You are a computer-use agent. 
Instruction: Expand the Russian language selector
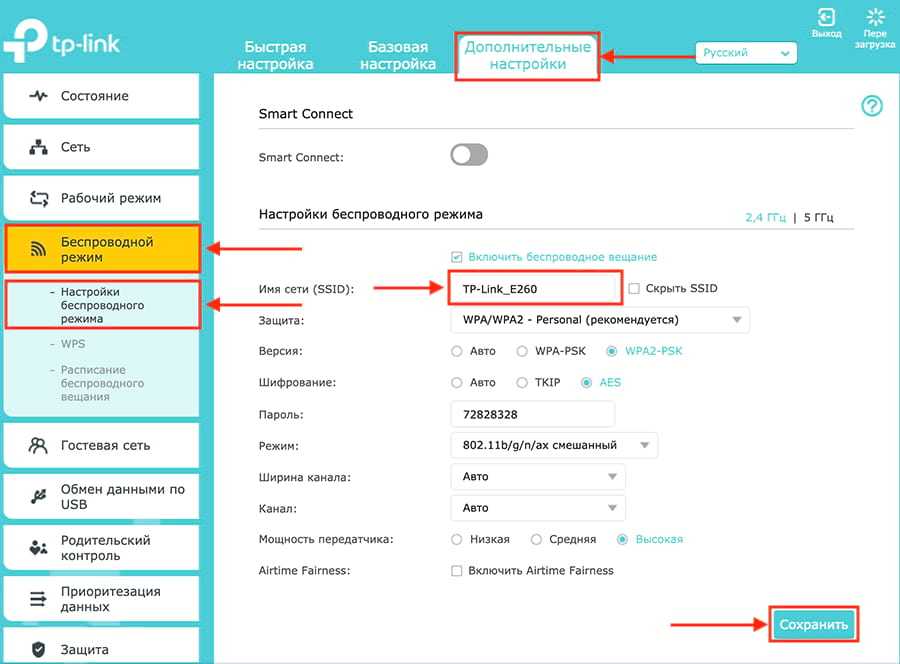[746, 52]
